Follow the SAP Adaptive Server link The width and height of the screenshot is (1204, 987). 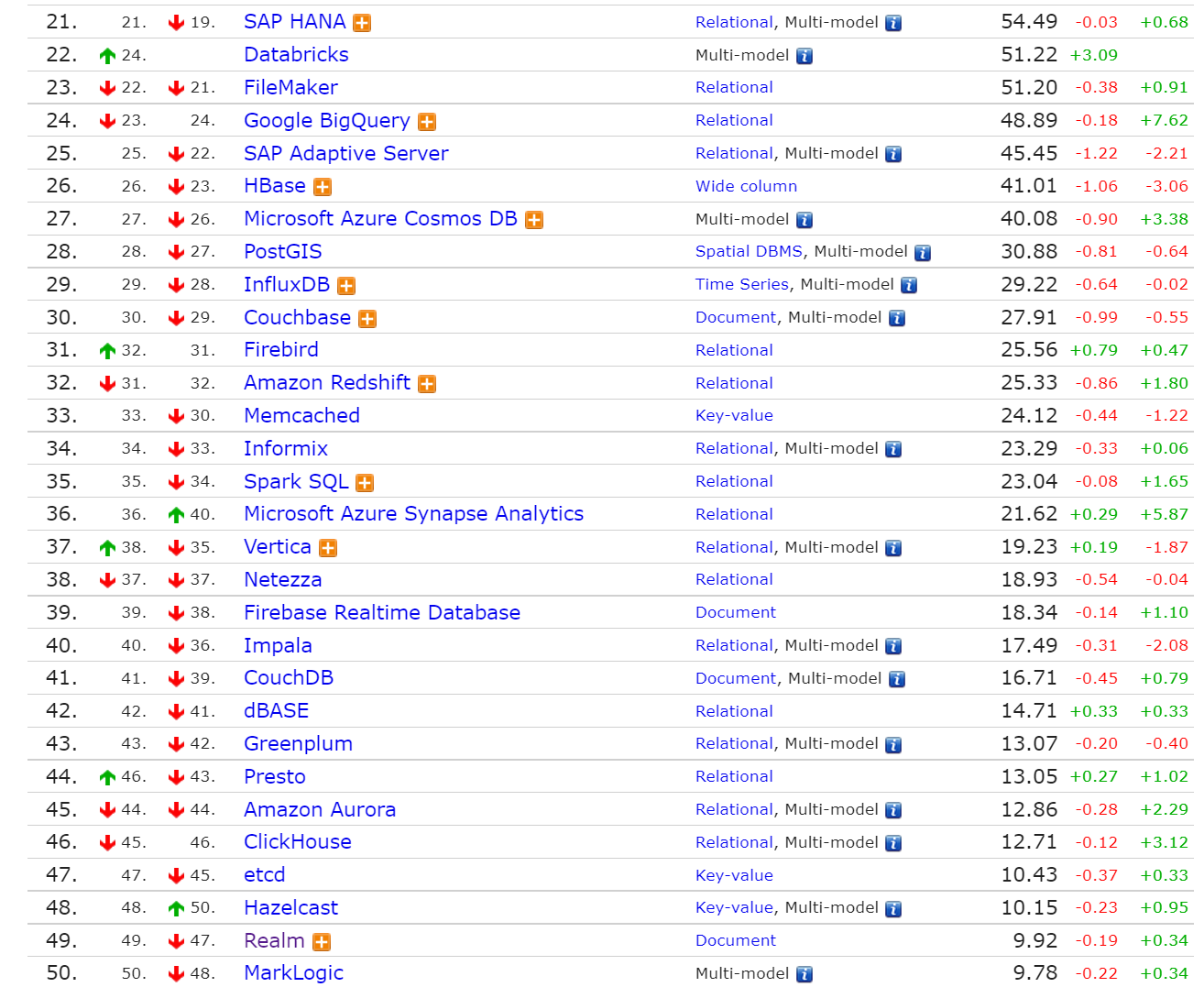click(346, 153)
